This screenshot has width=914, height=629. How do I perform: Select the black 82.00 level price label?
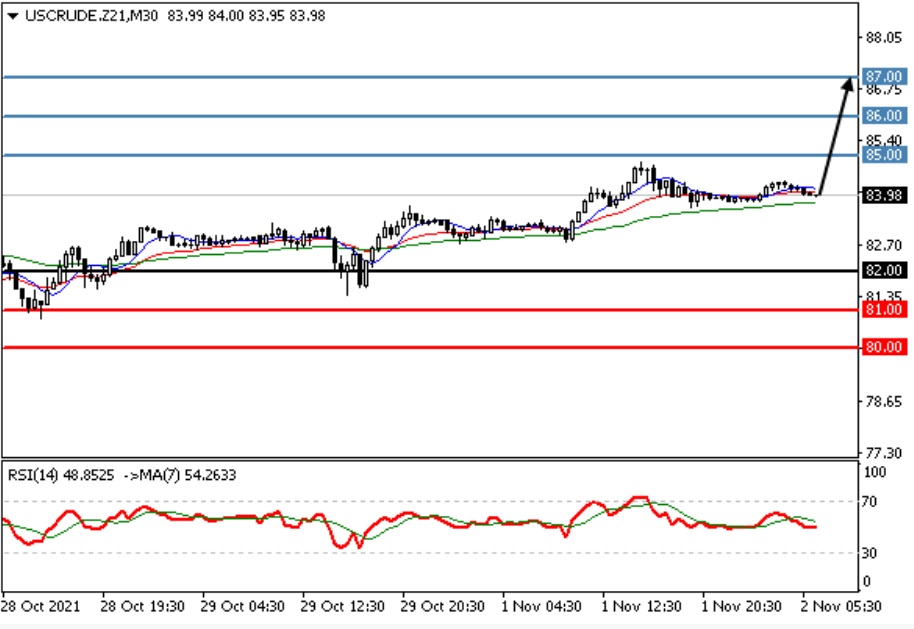point(884,270)
